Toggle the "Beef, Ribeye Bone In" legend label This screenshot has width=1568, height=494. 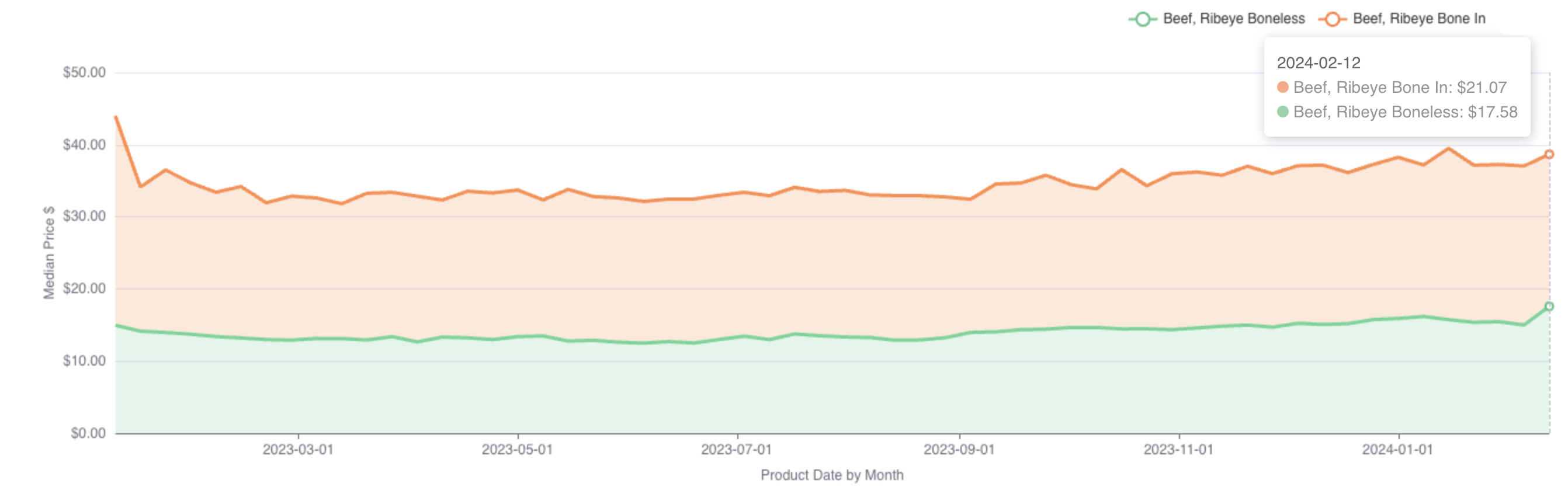[1419, 19]
